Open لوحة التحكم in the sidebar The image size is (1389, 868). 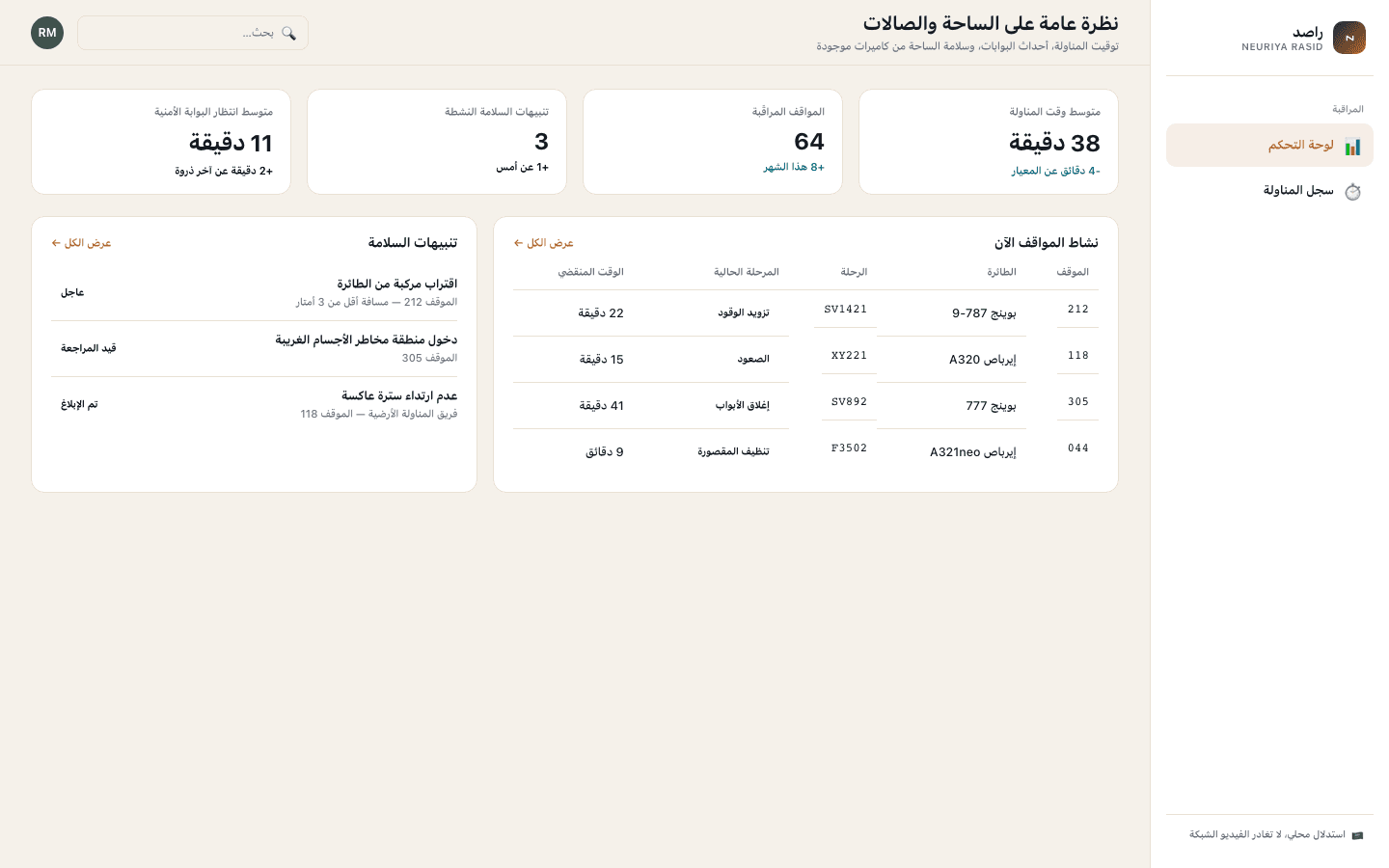[1269, 146]
